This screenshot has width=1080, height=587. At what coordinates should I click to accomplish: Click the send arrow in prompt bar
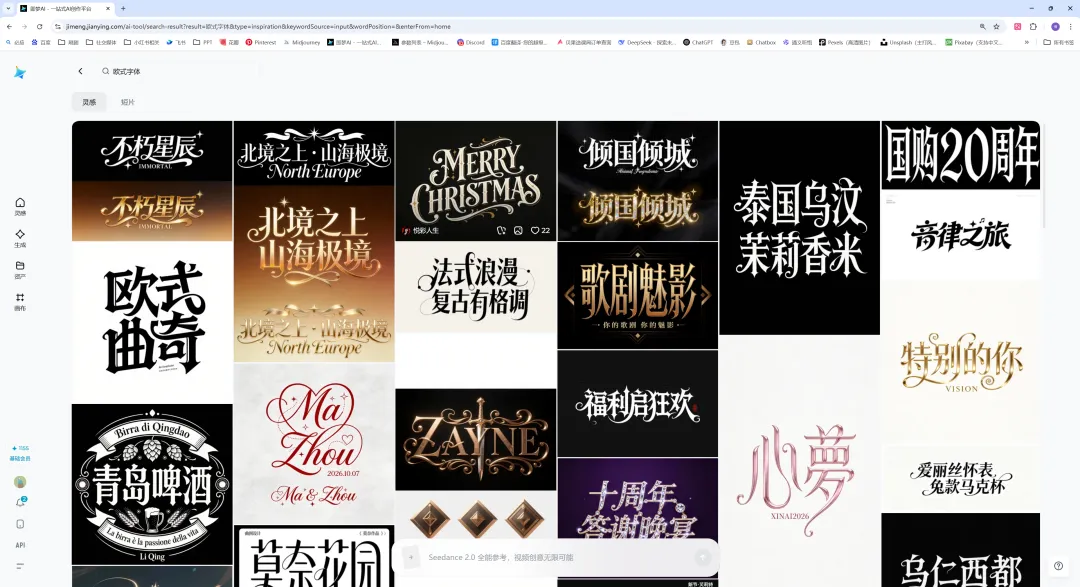(x=703, y=557)
